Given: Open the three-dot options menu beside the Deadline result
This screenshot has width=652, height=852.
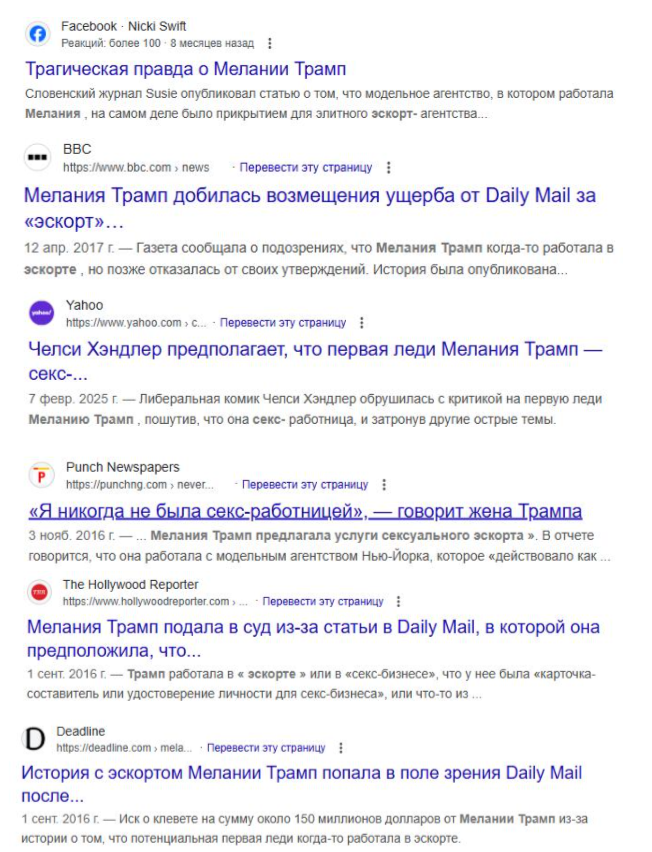Looking at the screenshot, I should click(x=341, y=748).
